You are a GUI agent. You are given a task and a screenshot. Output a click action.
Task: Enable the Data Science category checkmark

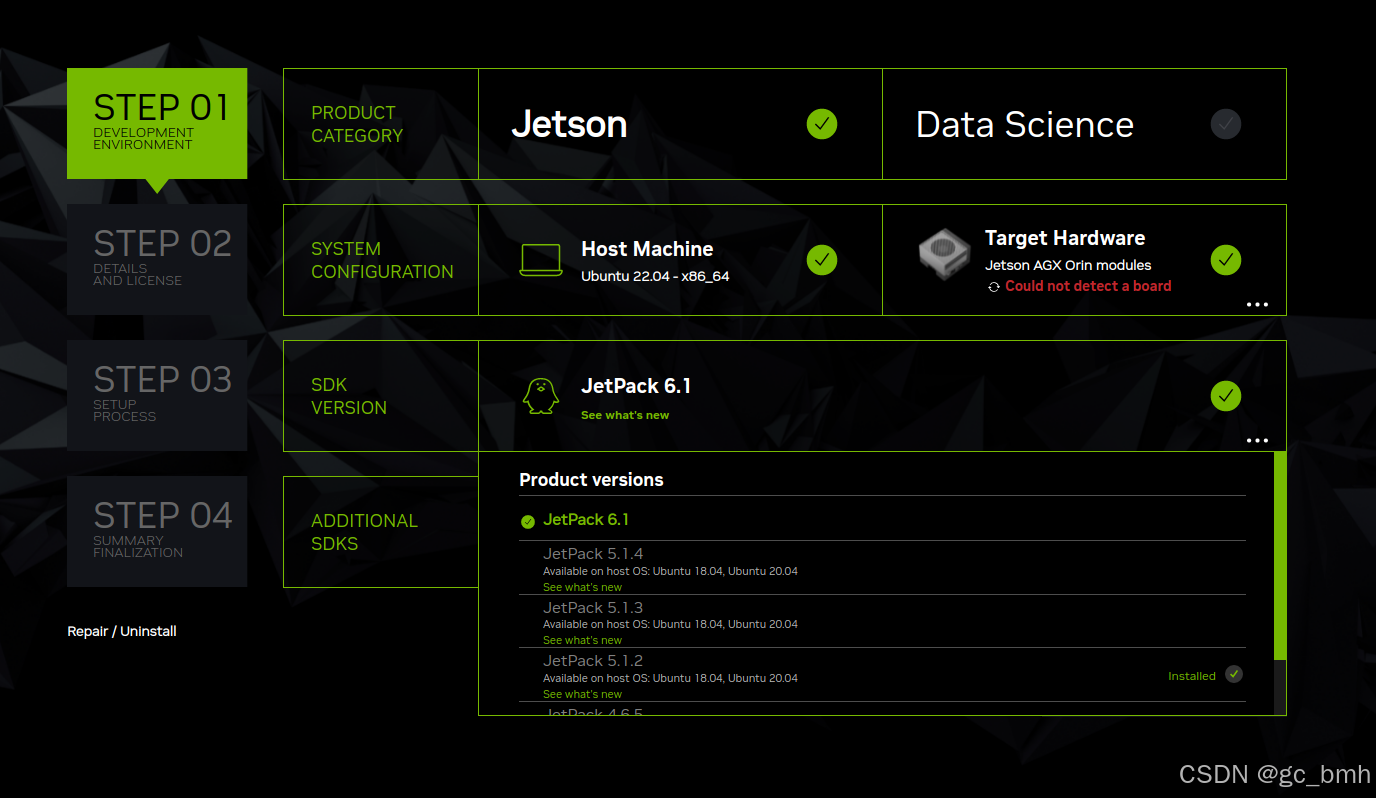(x=1226, y=124)
